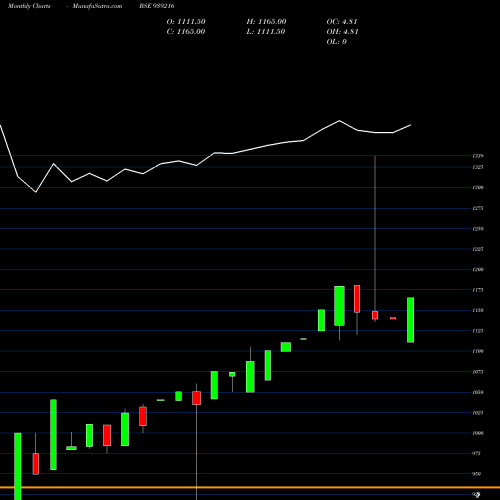Click the 1200 price axis label
The height and width of the screenshot is (500, 500).
pyautogui.click(x=478, y=270)
